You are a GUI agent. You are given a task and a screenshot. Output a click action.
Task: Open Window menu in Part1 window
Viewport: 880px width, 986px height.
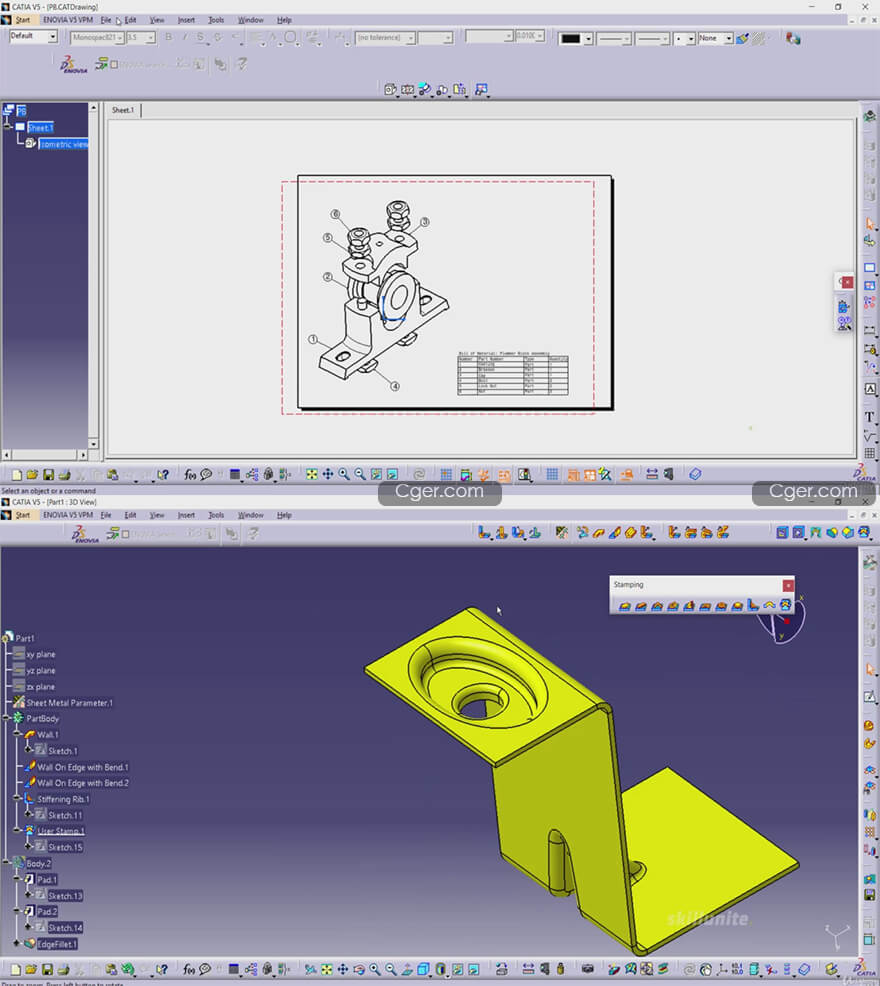250,515
